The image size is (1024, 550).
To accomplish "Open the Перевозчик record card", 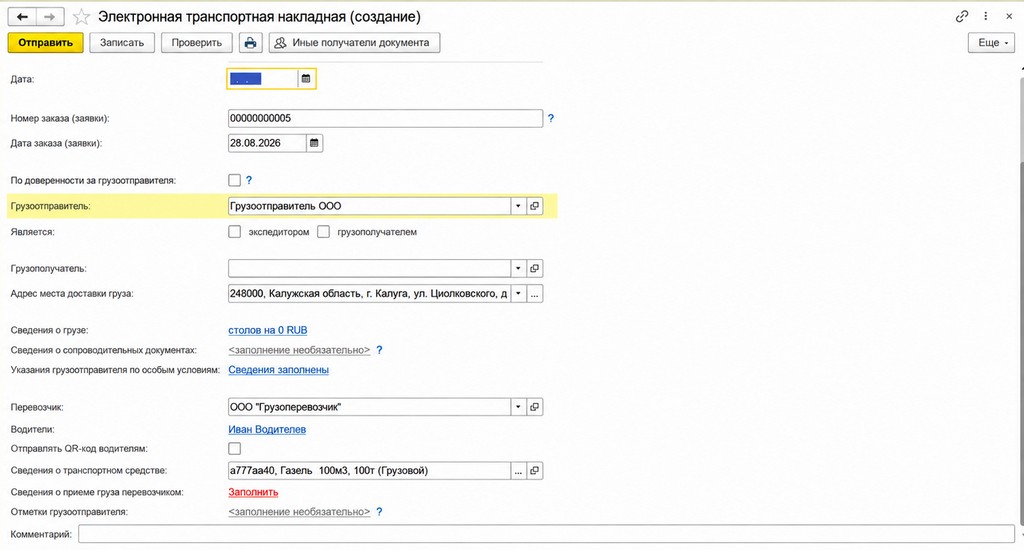I will point(534,407).
